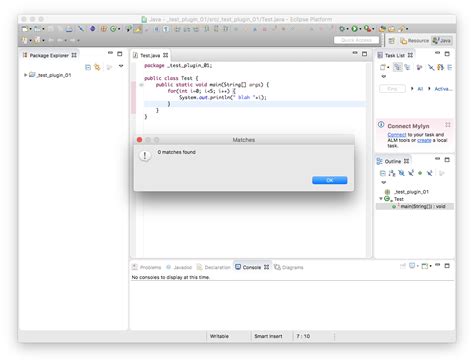Click the Run External Tools icon
This screenshot has width=474, height=364.
[x=367, y=29]
